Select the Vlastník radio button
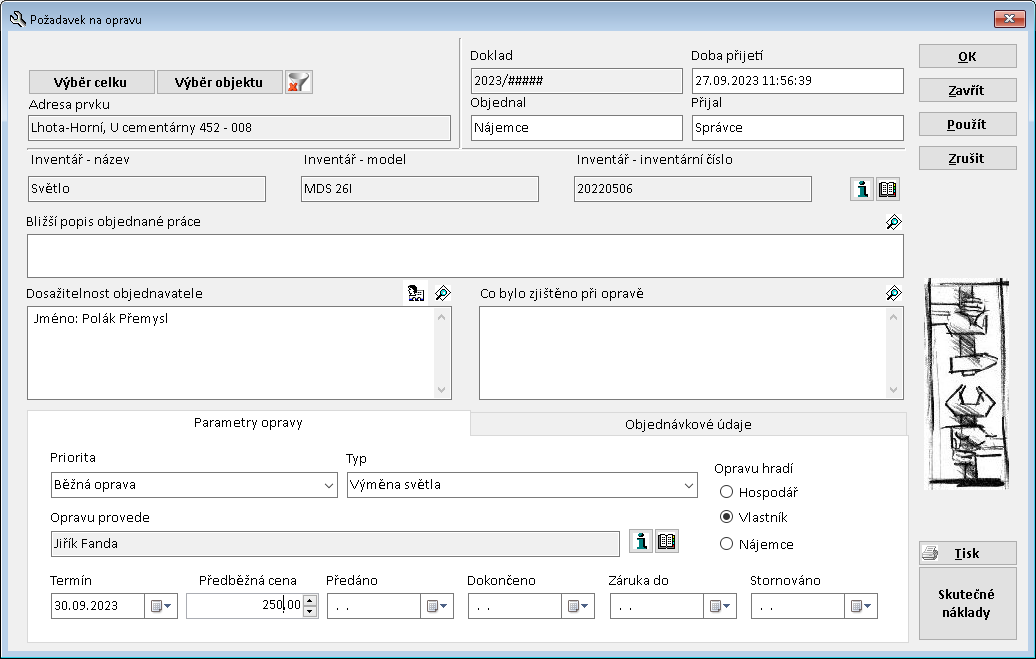 [x=727, y=518]
